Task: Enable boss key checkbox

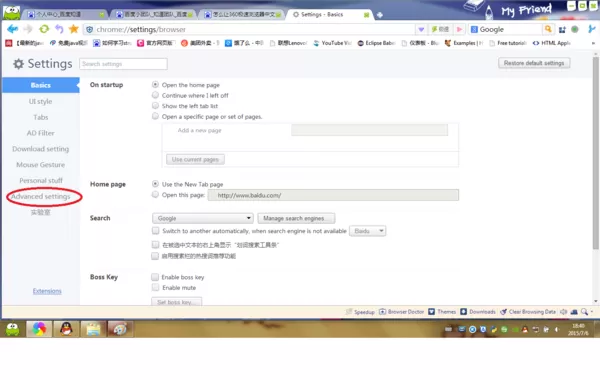Action: tap(155, 277)
